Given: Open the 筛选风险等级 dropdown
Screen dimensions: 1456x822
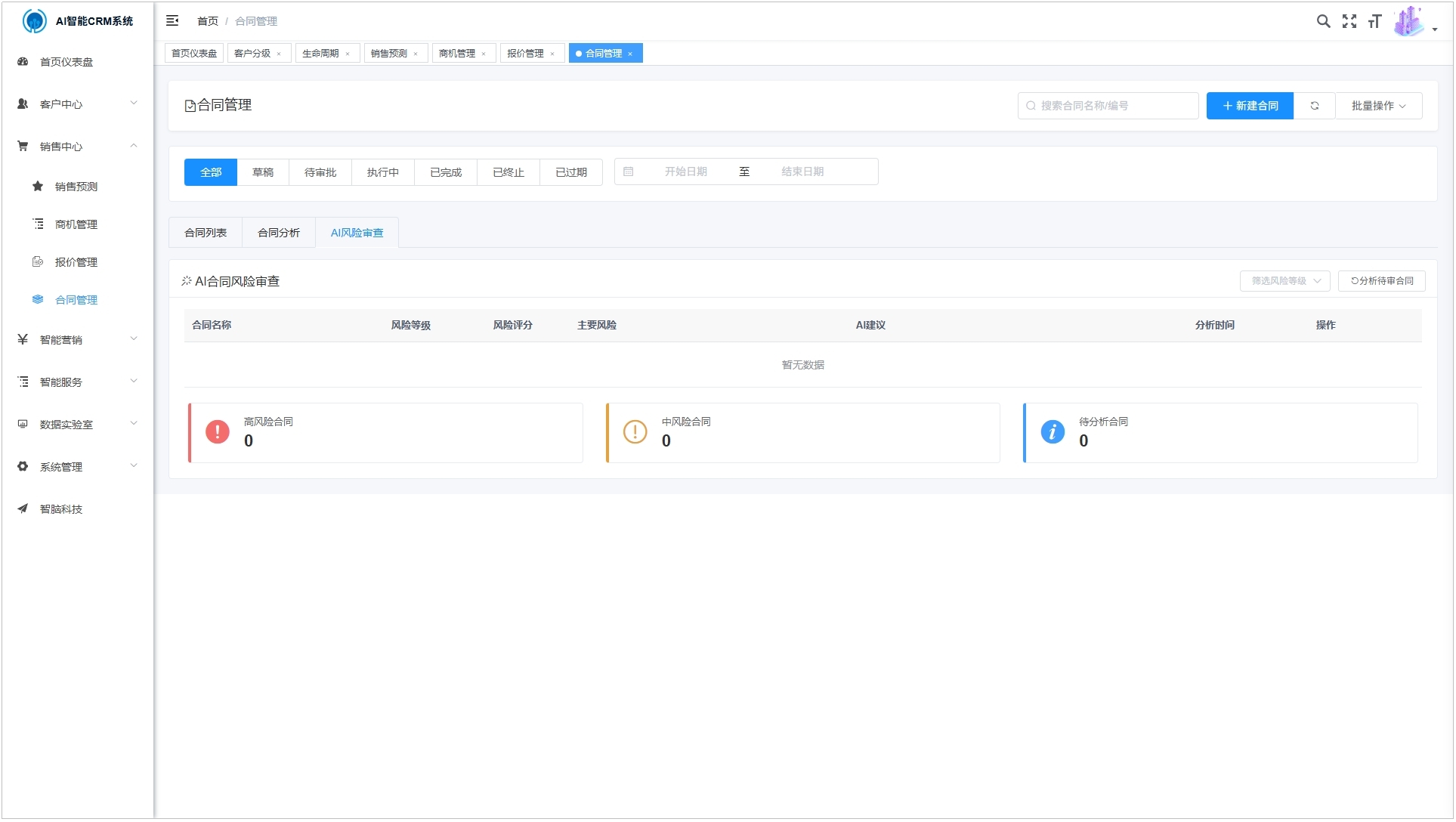Looking at the screenshot, I should (x=1284, y=281).
